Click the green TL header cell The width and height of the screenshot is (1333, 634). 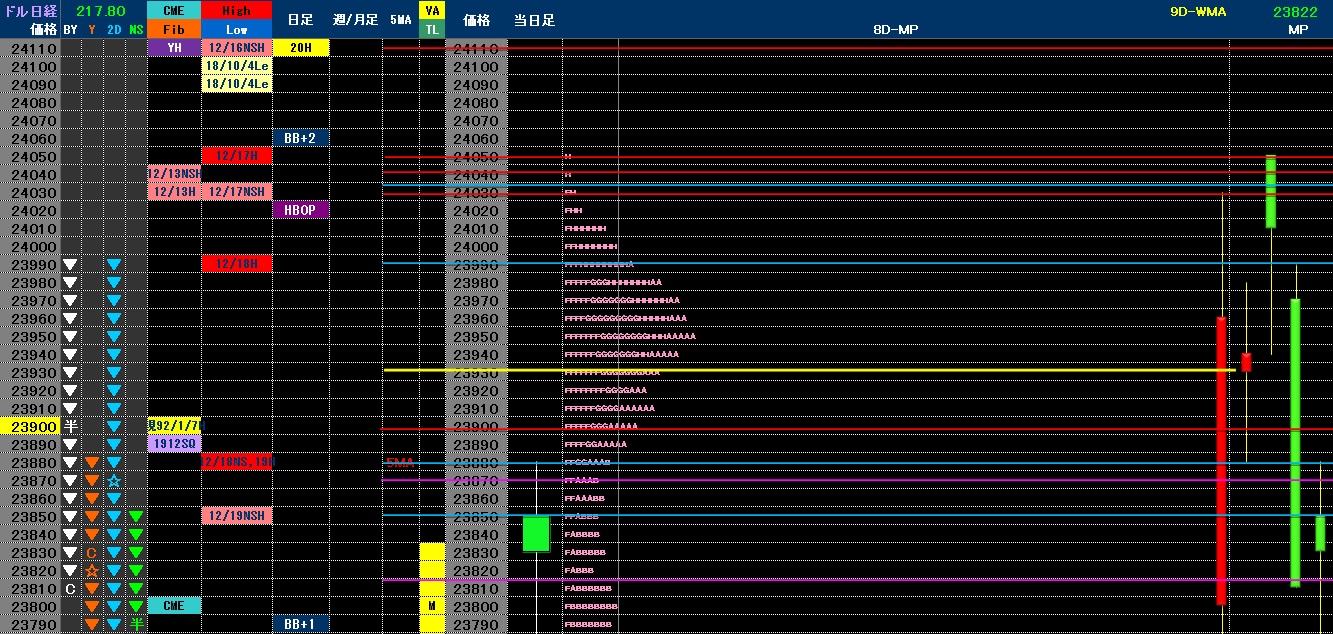coord(432,29)
